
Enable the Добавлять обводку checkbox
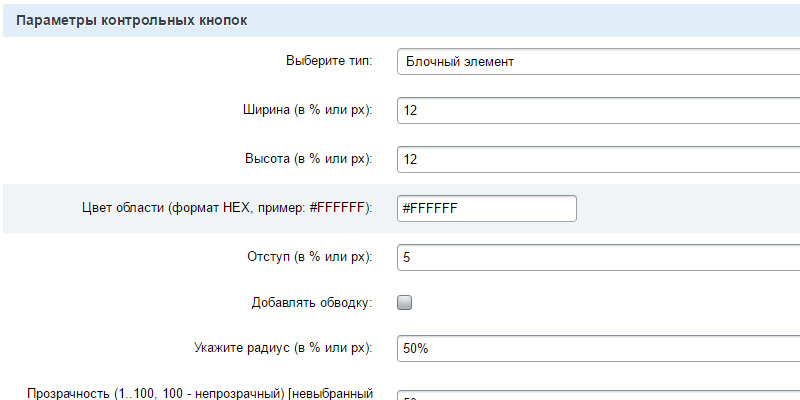[405, 302]
